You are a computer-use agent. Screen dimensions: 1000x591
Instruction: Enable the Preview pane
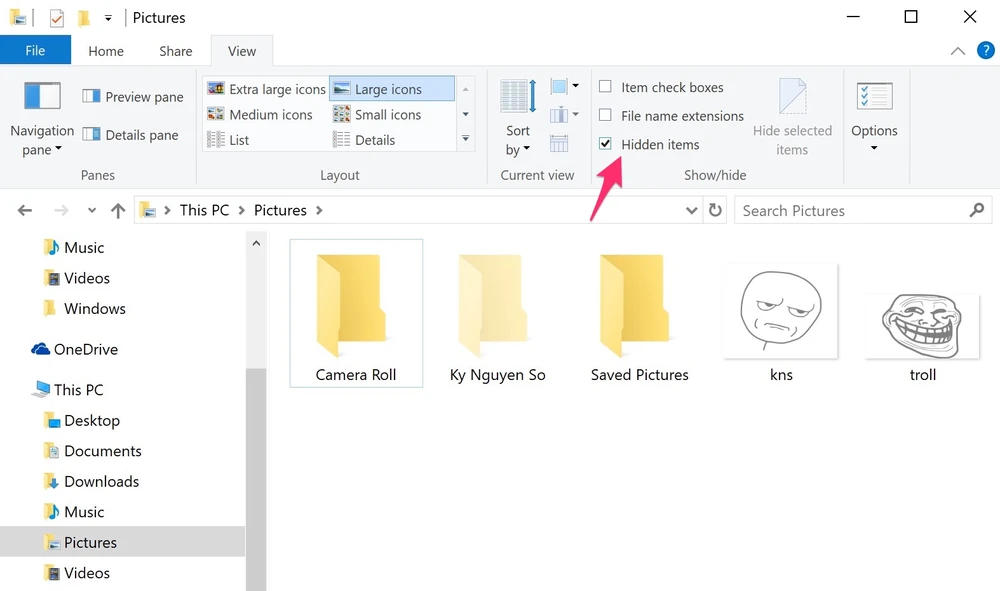click(132, 96)
